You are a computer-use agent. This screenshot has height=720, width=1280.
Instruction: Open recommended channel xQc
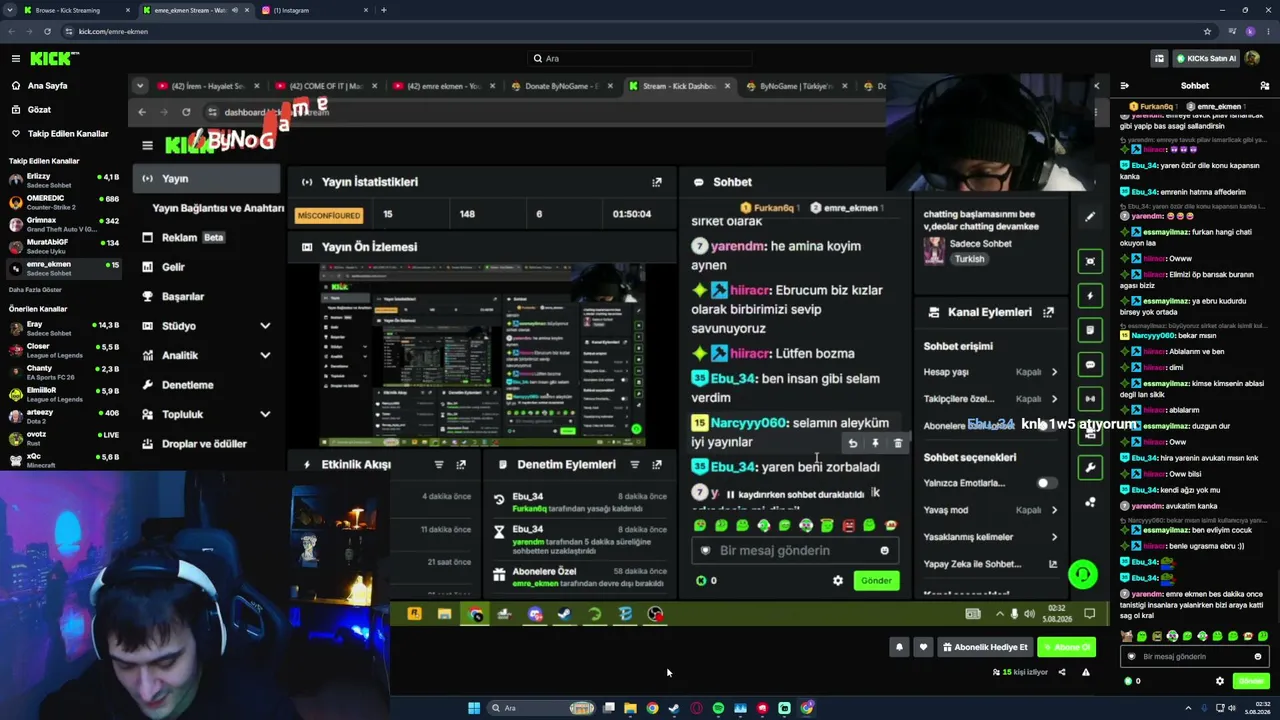62,460
